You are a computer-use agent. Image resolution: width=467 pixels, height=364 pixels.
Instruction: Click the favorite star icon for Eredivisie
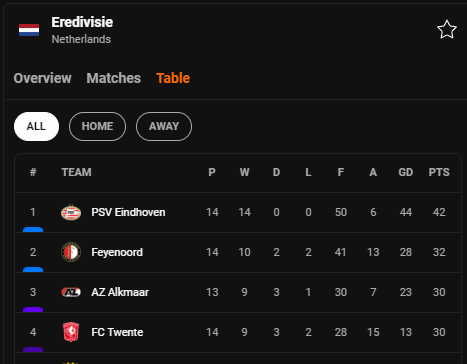447,30
